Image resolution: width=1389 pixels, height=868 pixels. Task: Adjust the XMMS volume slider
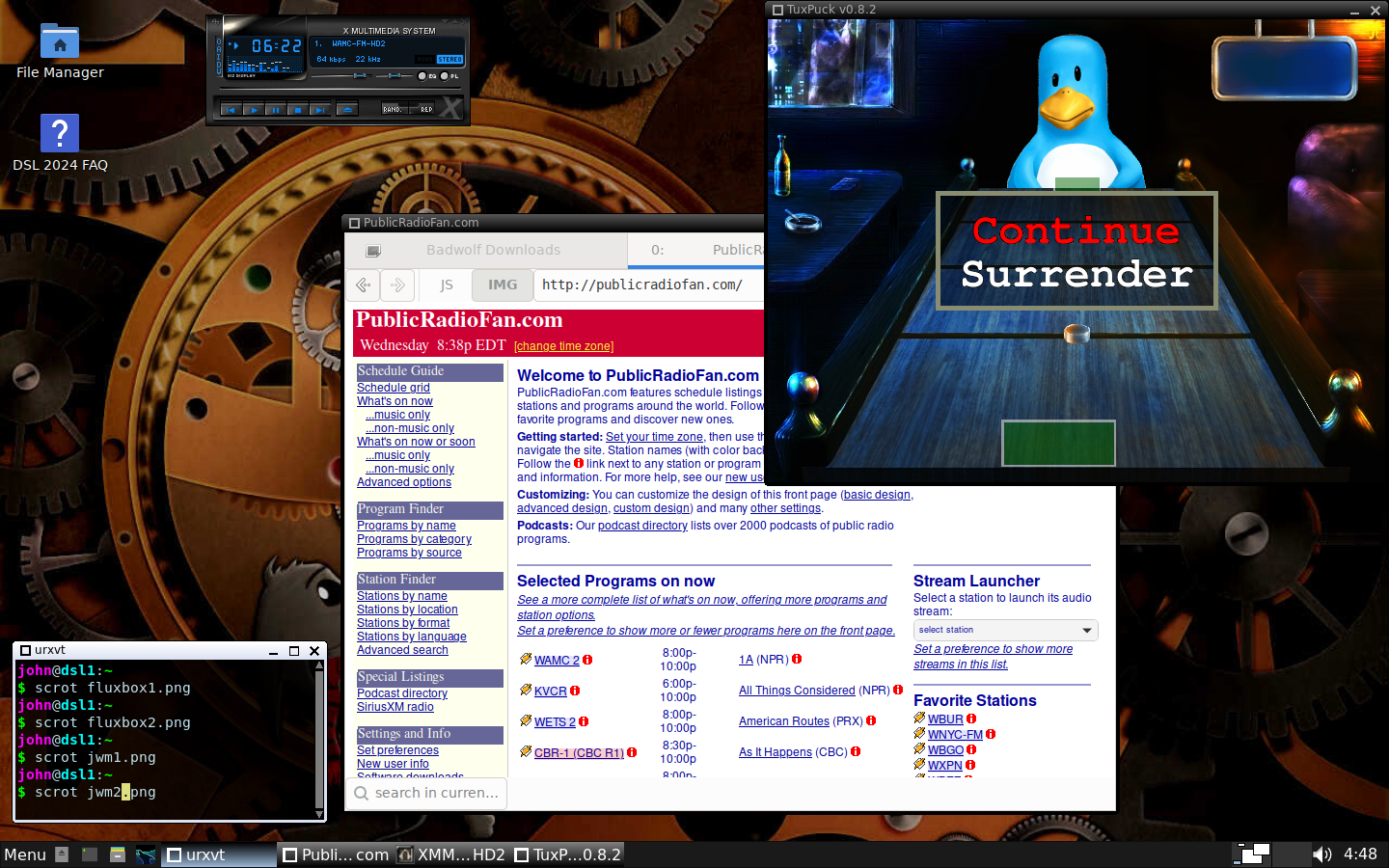(341, 75)
